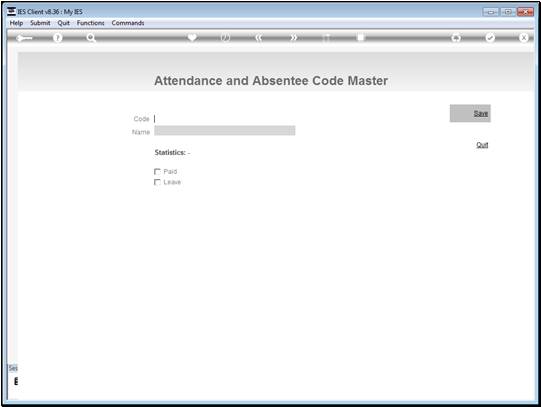Click the circled X toolbar icon
The image size is (541, 407).
523,38
